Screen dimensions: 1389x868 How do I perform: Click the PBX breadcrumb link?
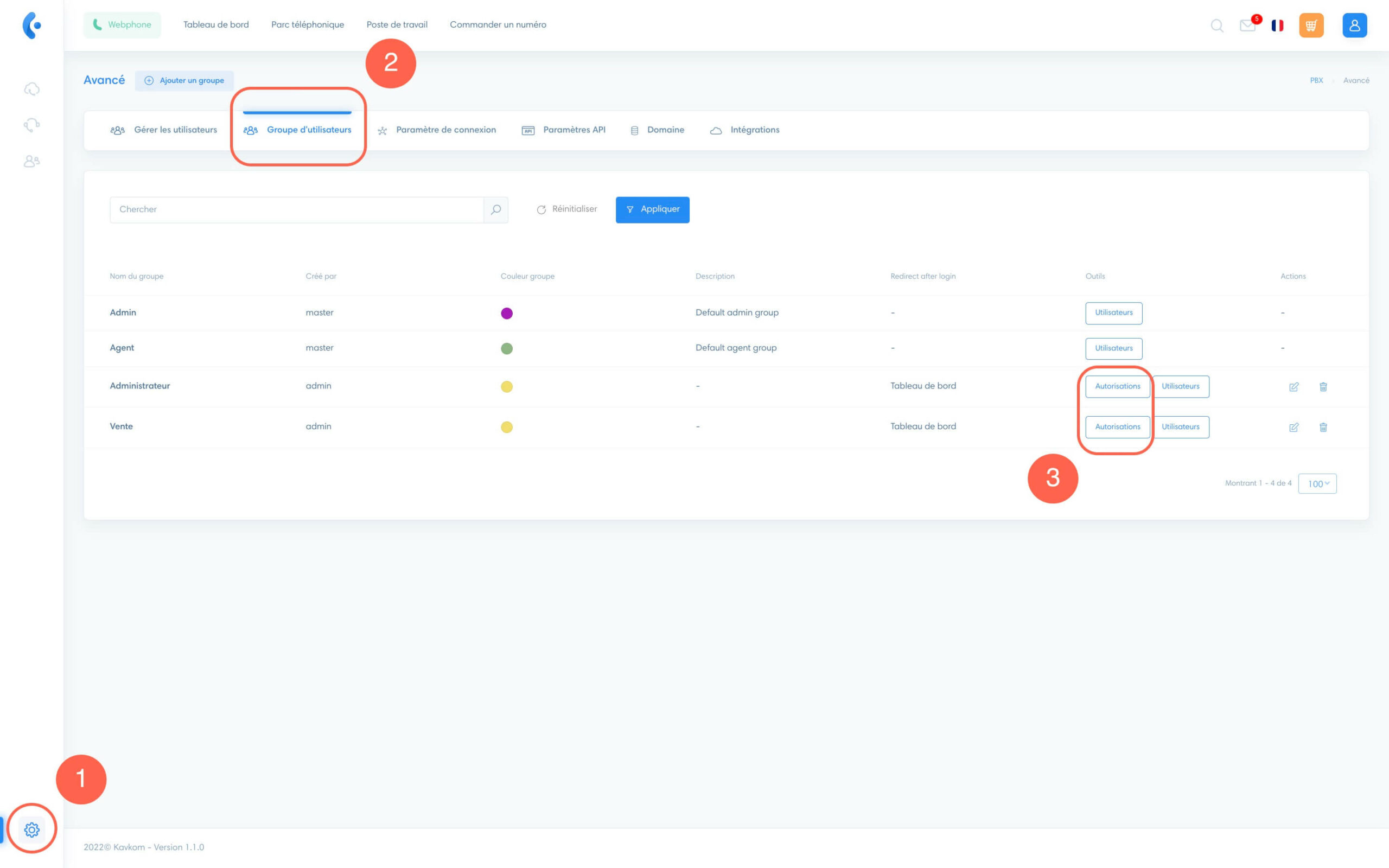(1316, 80)
